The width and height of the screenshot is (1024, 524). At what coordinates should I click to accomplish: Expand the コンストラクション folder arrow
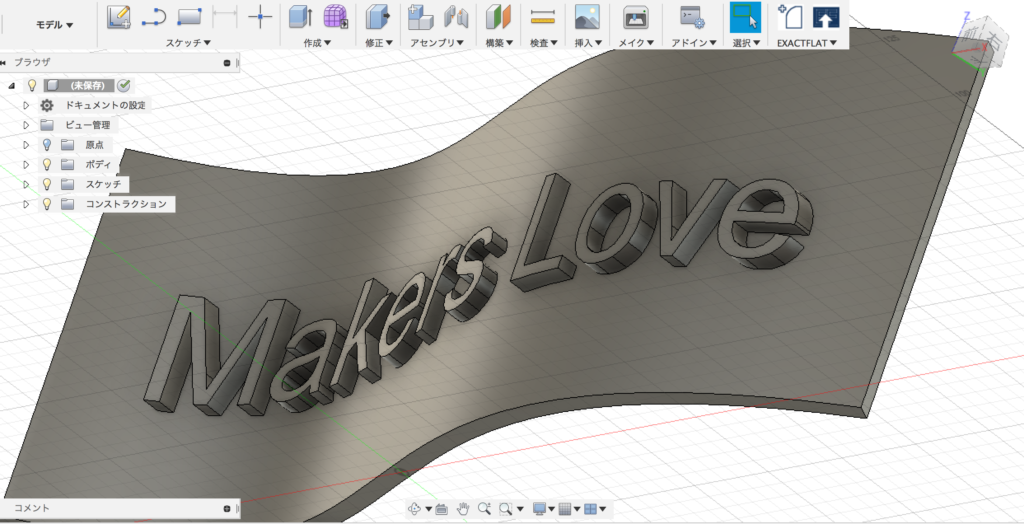tap(27, 204)
